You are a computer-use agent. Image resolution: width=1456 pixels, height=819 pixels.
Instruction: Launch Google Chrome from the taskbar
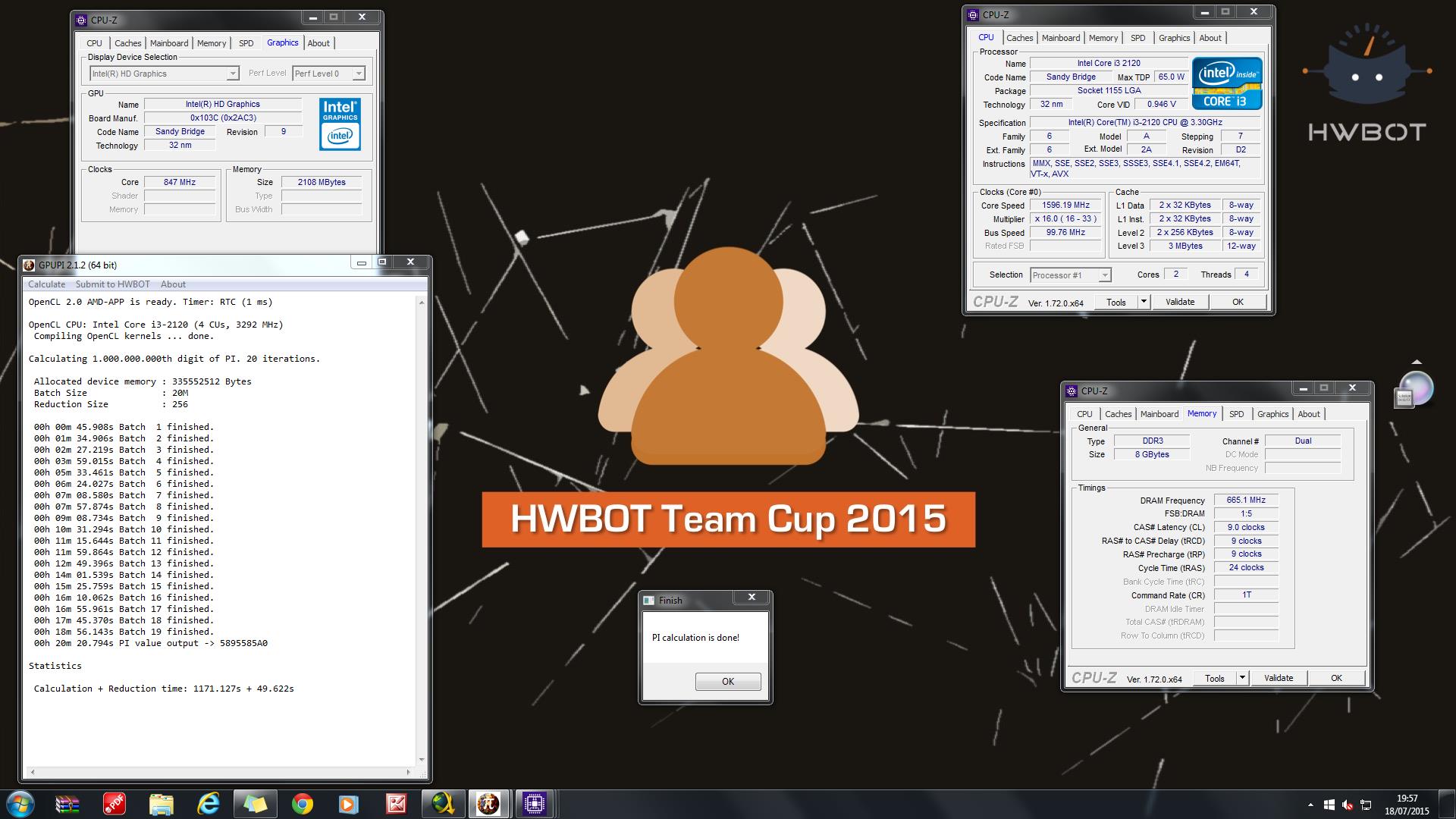click(303, 804)
